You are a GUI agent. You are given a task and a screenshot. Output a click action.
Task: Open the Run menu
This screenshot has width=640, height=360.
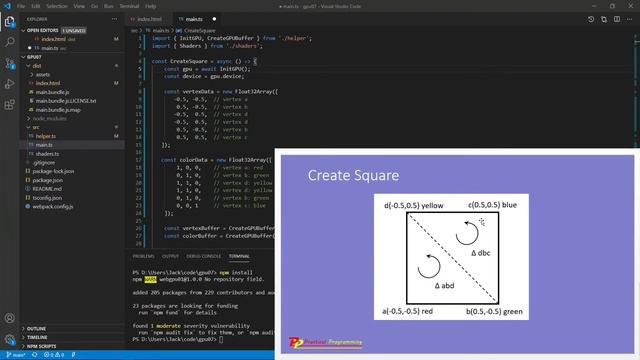(109, 6)
